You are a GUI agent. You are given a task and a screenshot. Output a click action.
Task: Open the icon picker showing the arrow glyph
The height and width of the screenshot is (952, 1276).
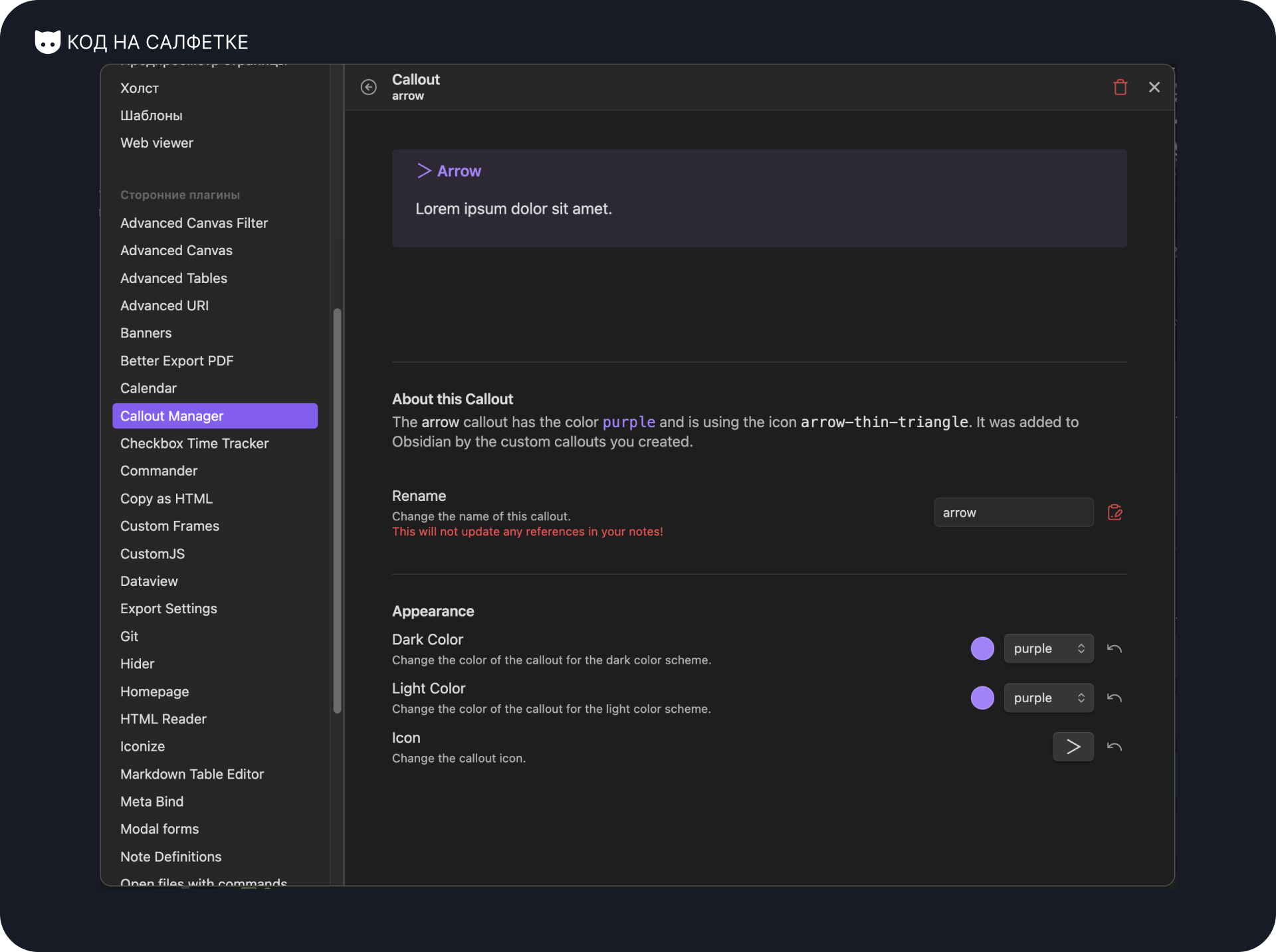coord(1073,747)
